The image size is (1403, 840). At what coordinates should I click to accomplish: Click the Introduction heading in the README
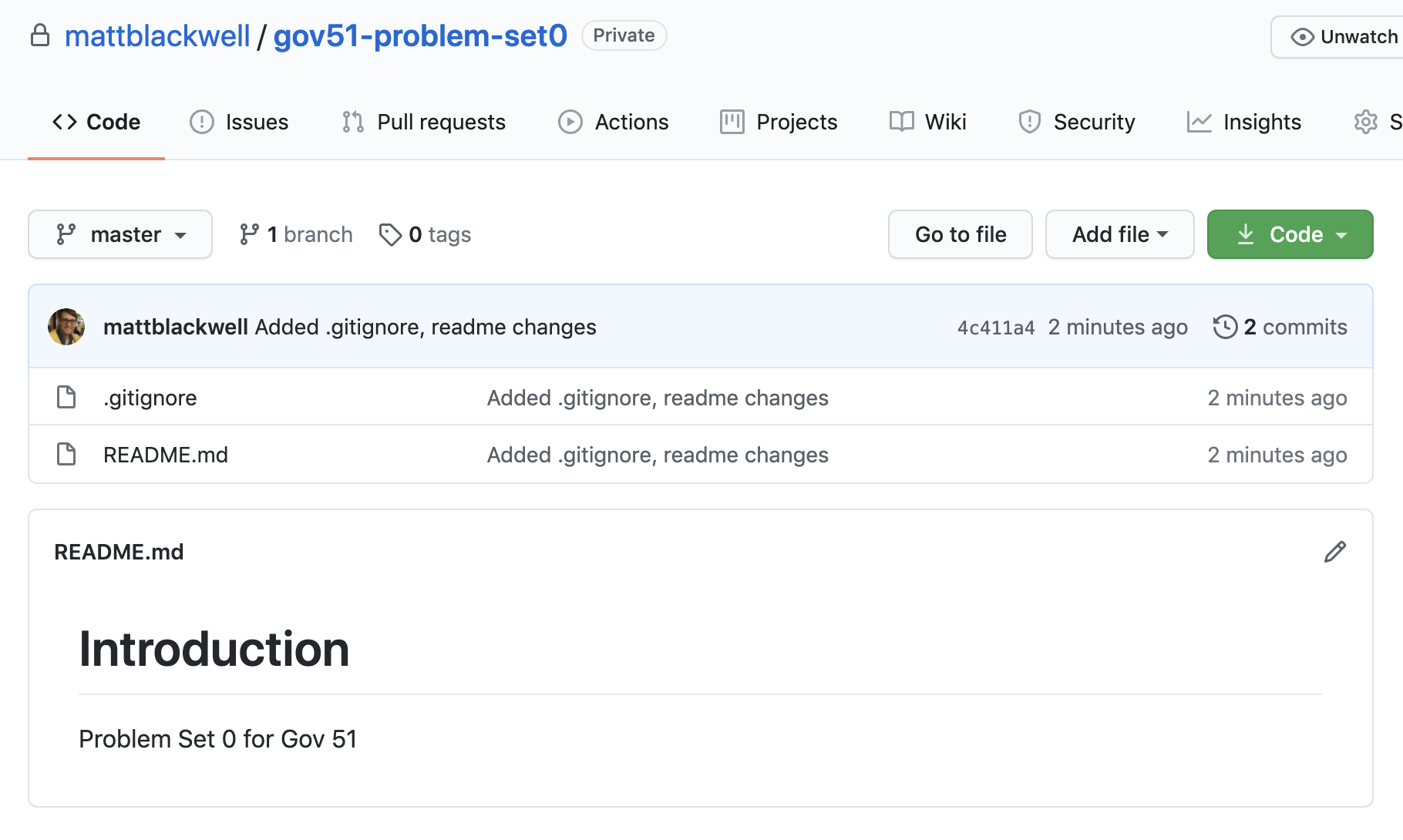point(214,649)
